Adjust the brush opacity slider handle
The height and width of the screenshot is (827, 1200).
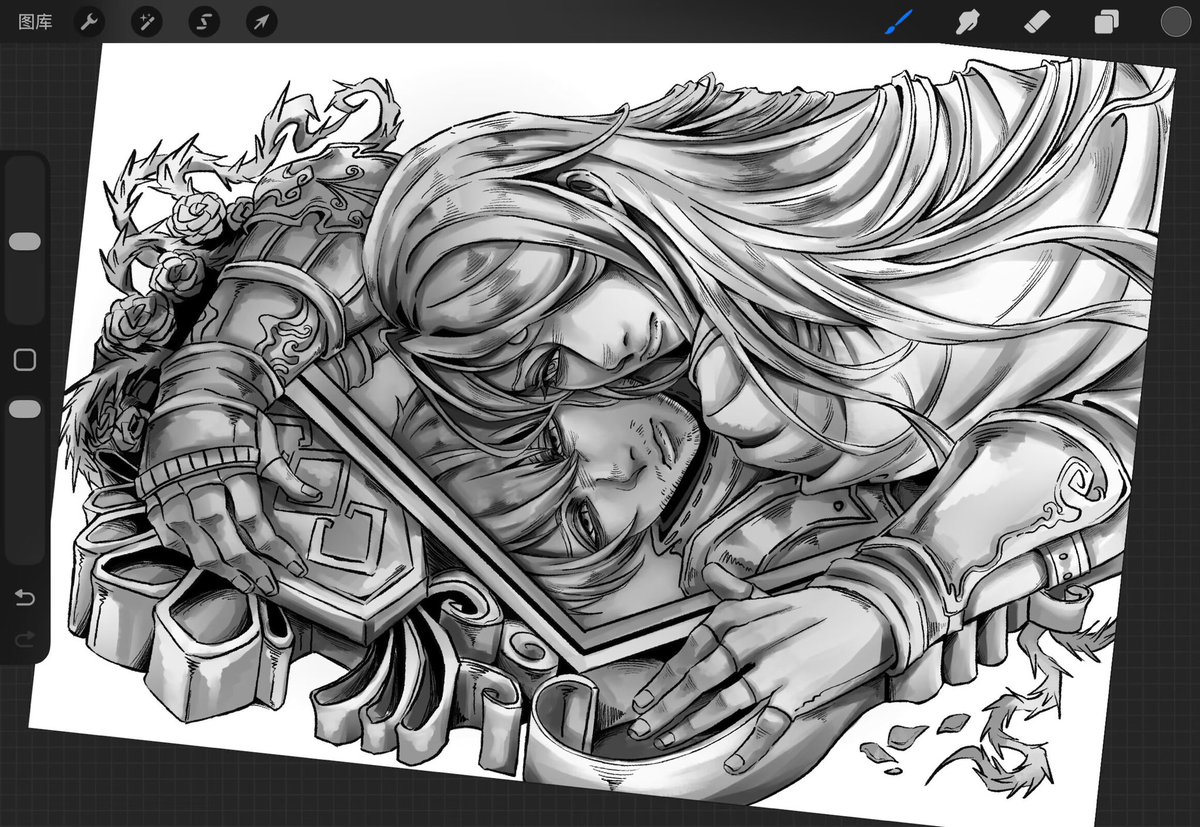click(24, 409)
